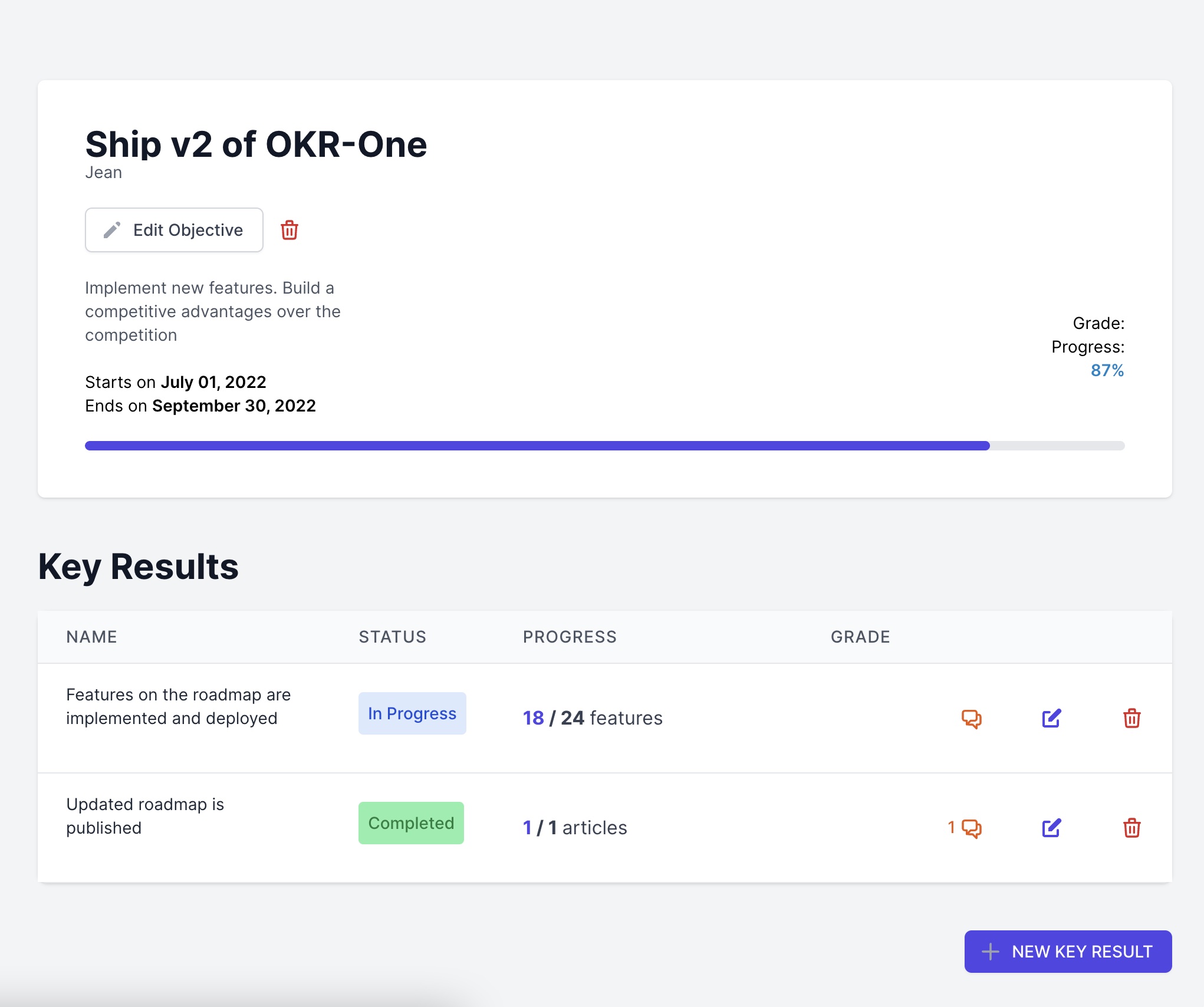Click the plus icon on New Key Result

click(x=990, y=951)
